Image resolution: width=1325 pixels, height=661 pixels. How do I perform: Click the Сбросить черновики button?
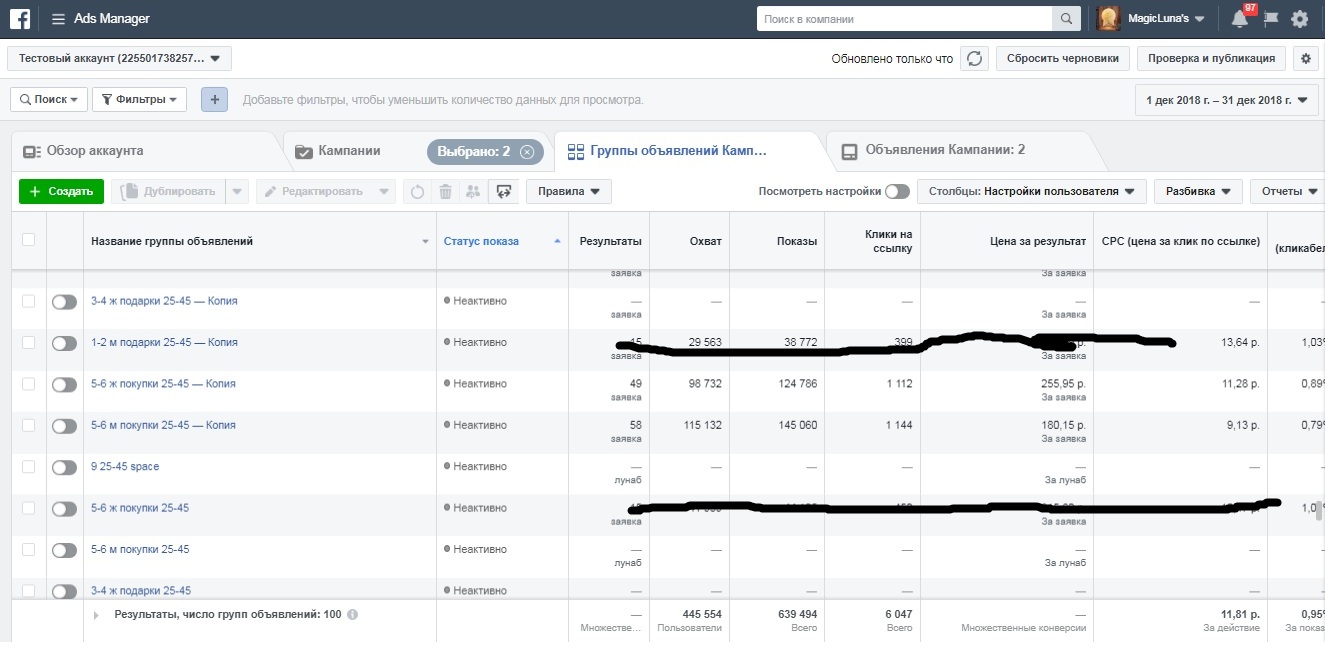pyautogui.click(x=1063, y=59)
